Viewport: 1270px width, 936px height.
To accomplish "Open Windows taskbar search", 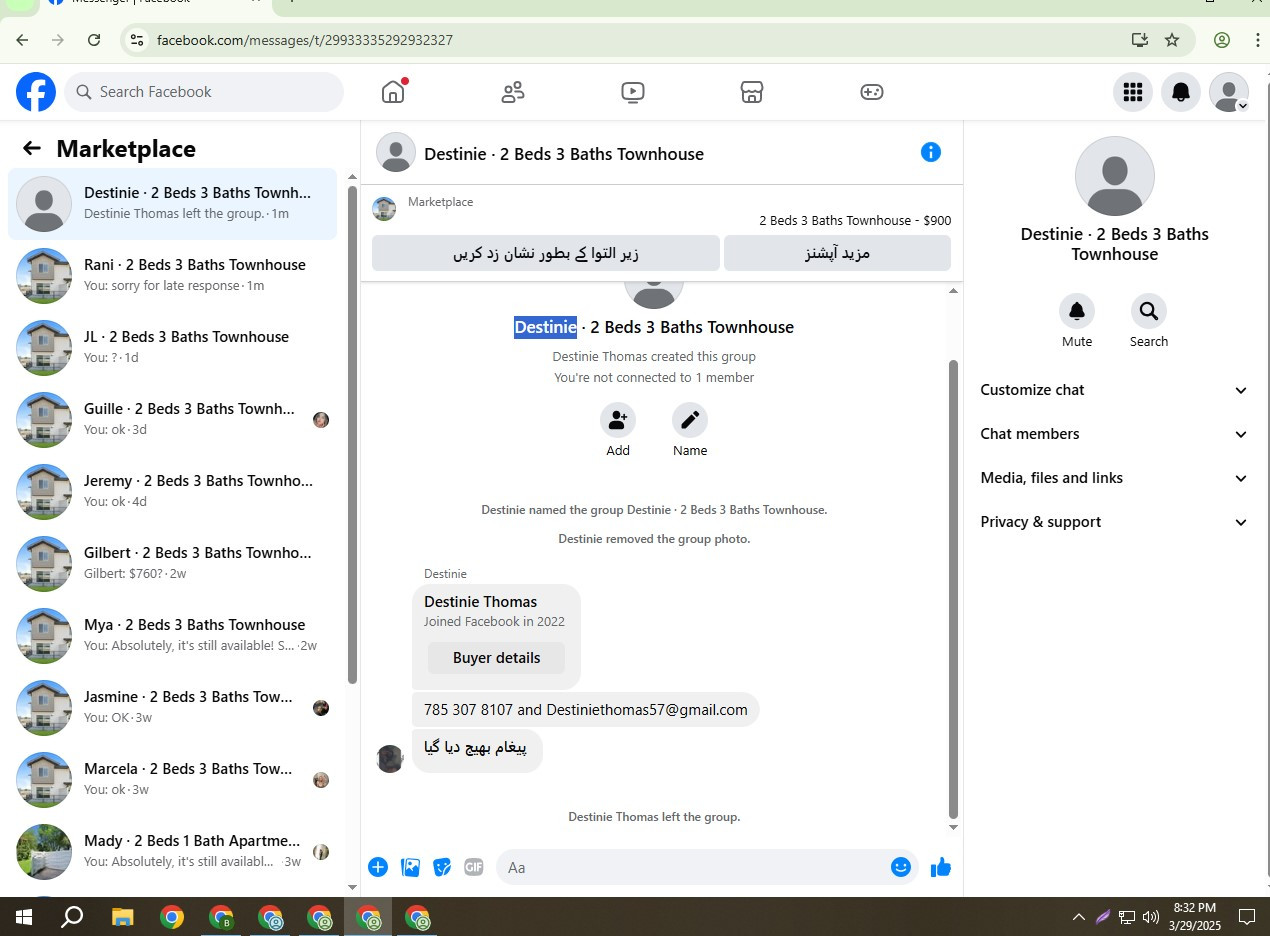I will click(72, 916).
